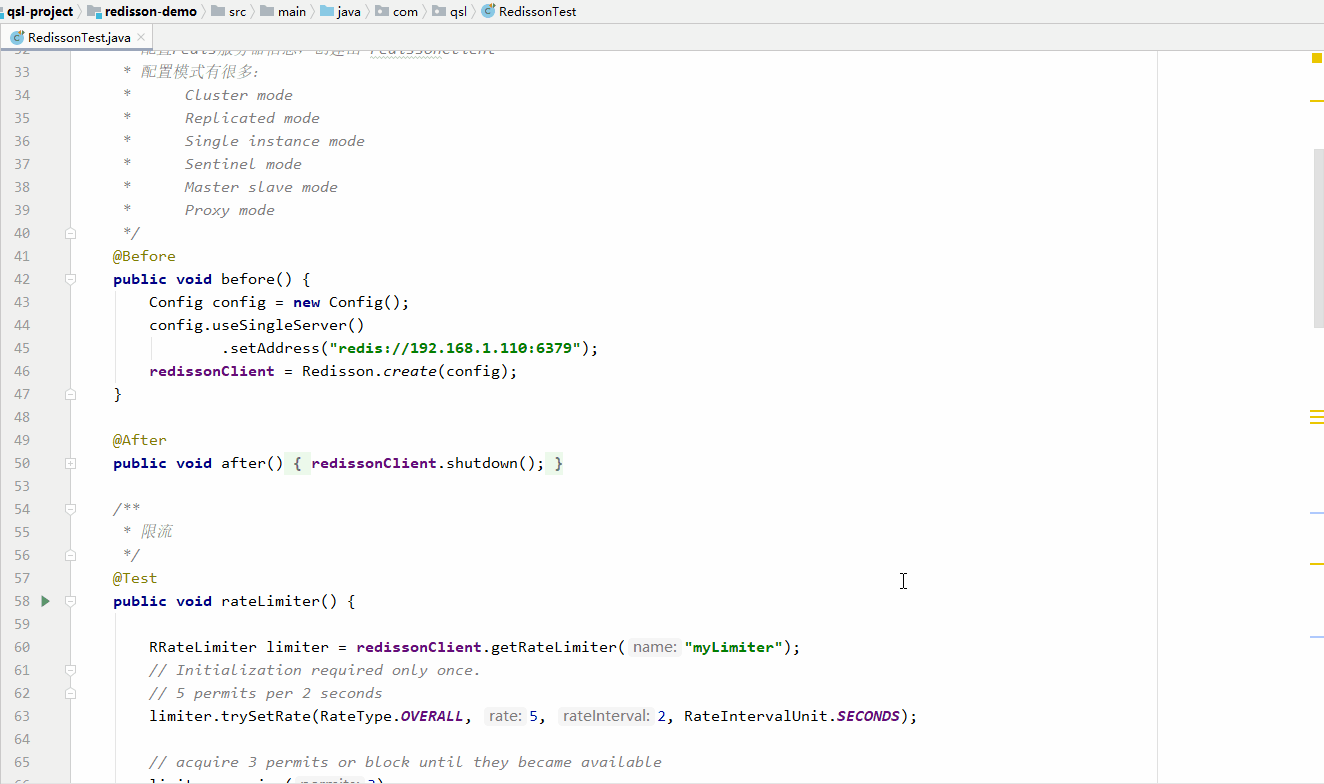Collapse the Javadoc using the line 56 marker

coord(70,555)
